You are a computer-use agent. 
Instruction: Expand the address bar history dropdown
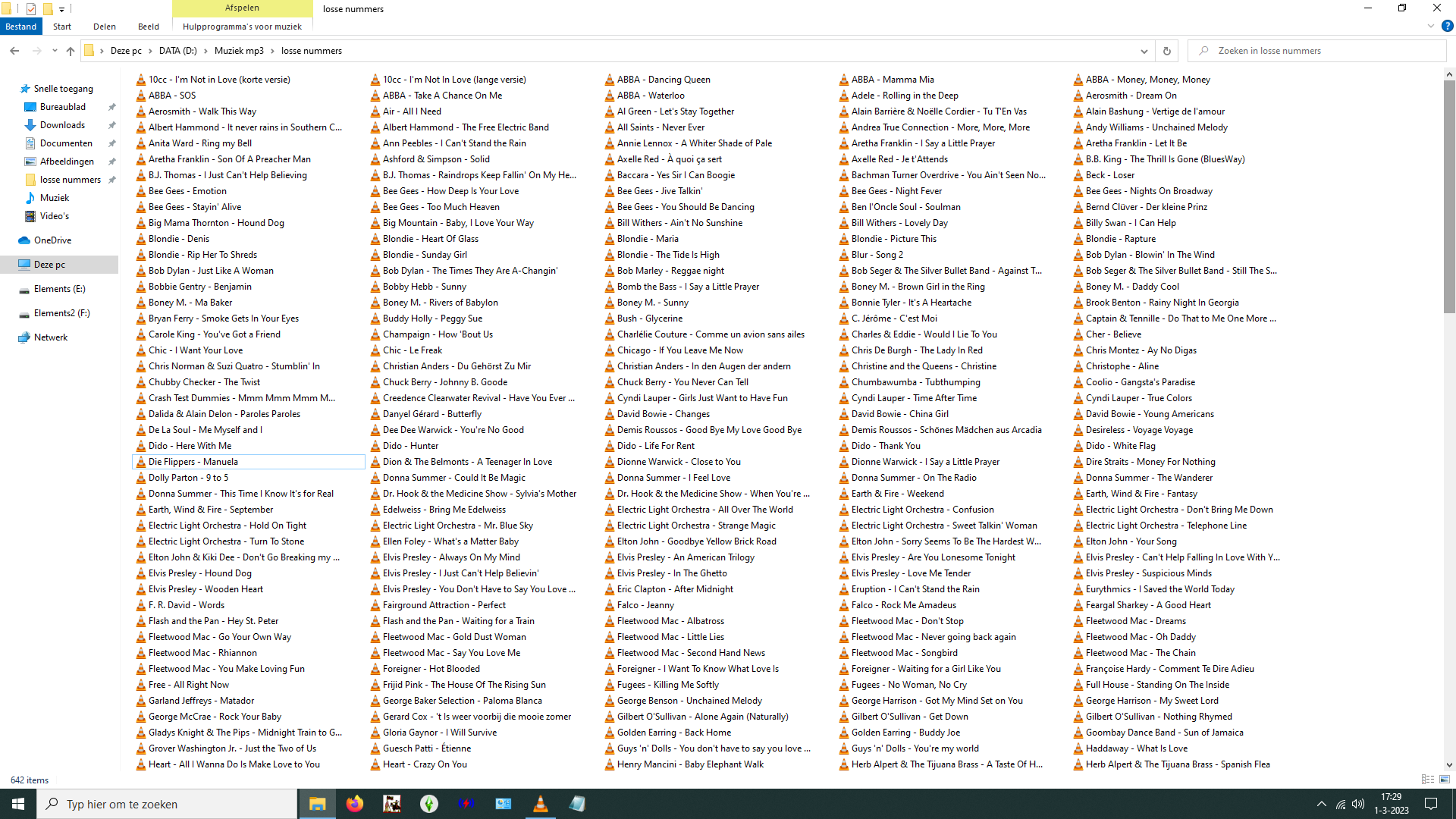[x=1144, y=51]
